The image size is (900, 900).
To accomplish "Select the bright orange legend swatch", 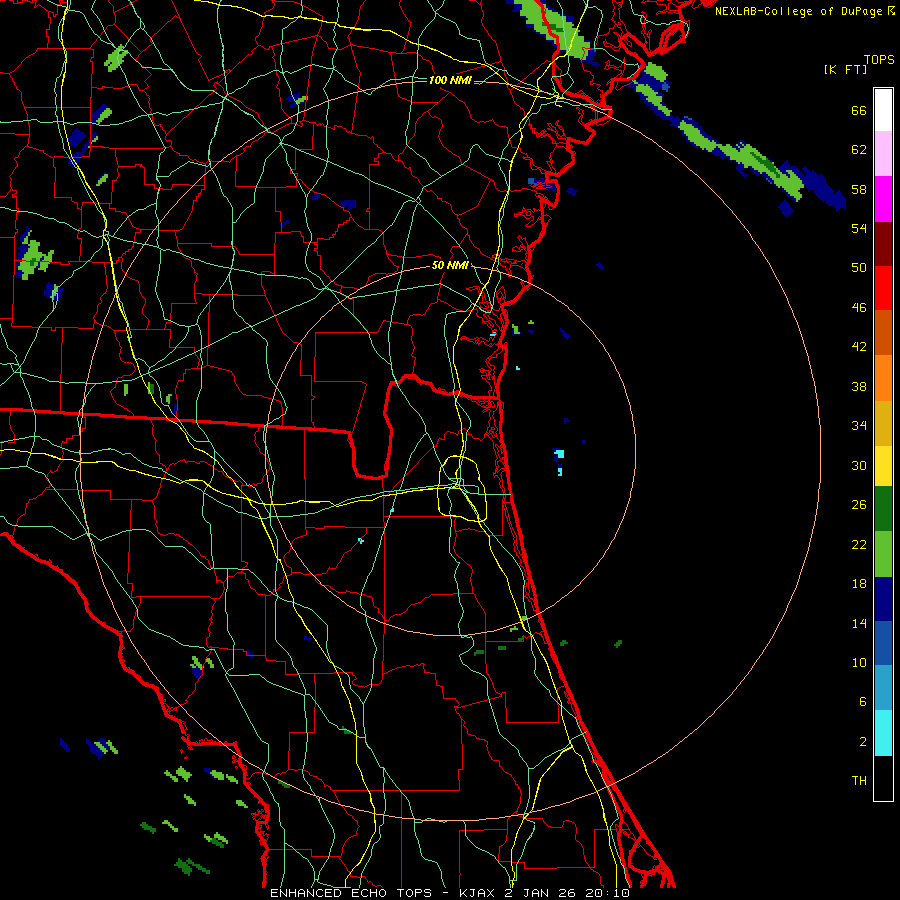I will pyautogui.click(x=883, y=378).
